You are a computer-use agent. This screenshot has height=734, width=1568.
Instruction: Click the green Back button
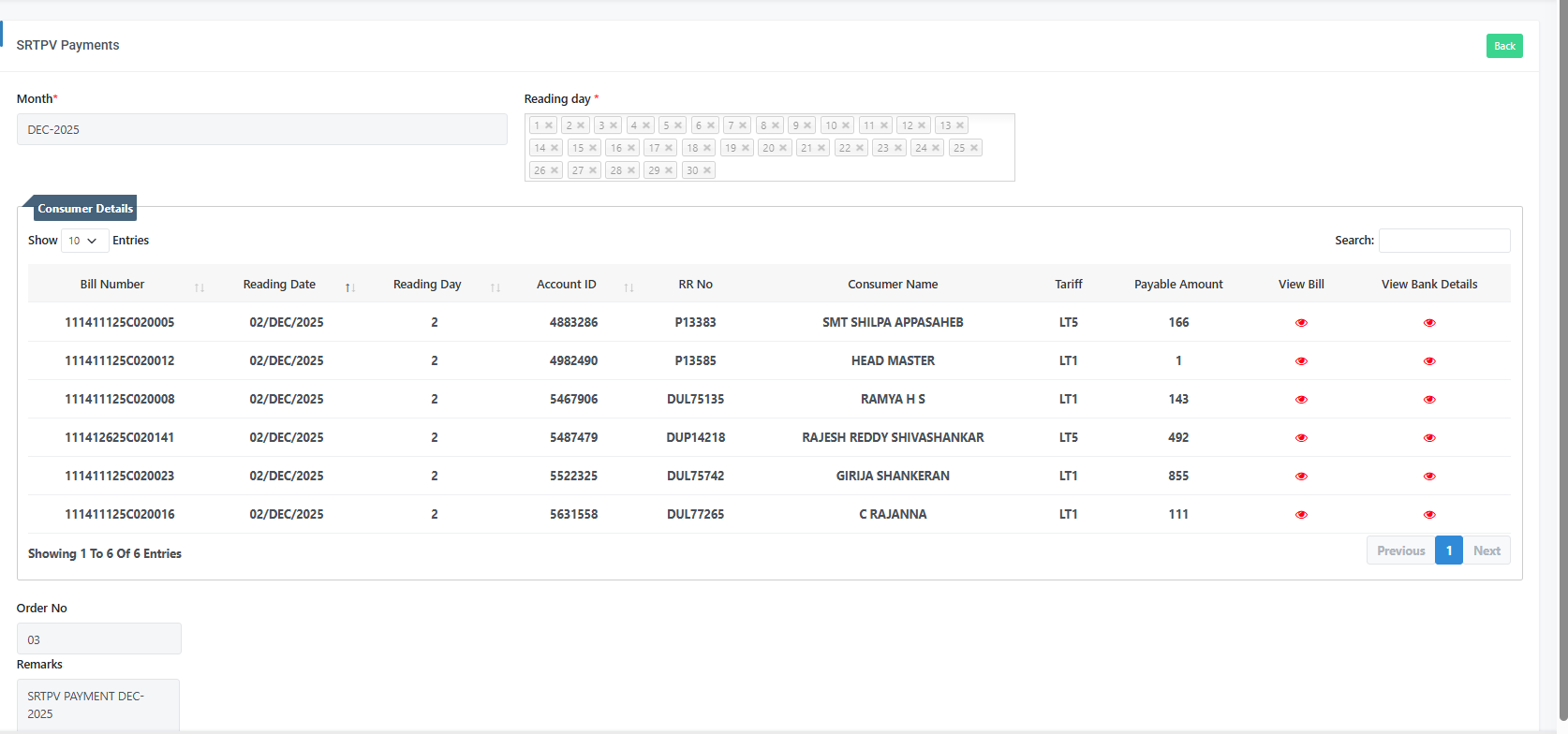[1504, 46]
